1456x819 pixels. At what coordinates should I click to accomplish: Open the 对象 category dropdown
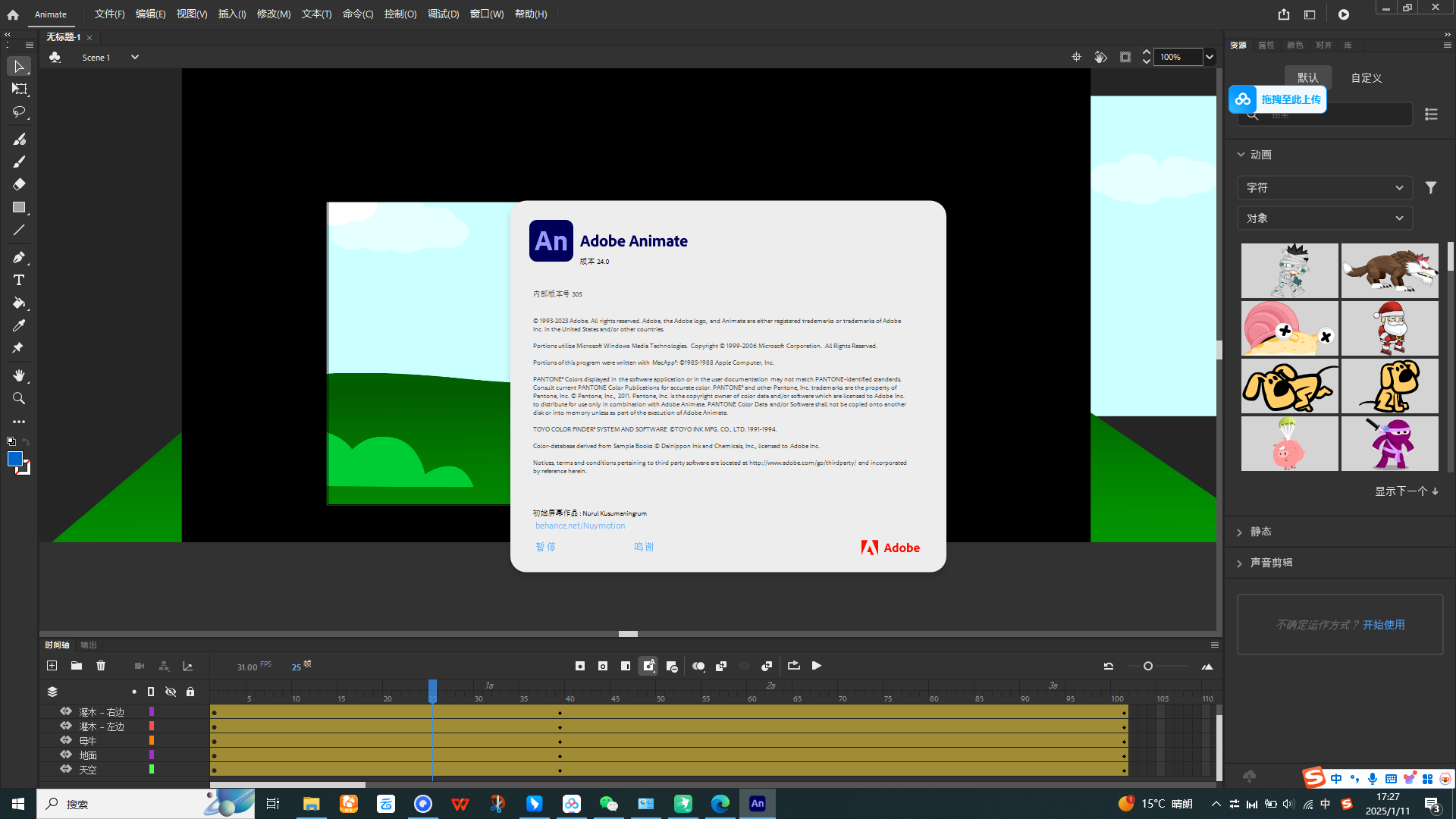coord(1325,218)
